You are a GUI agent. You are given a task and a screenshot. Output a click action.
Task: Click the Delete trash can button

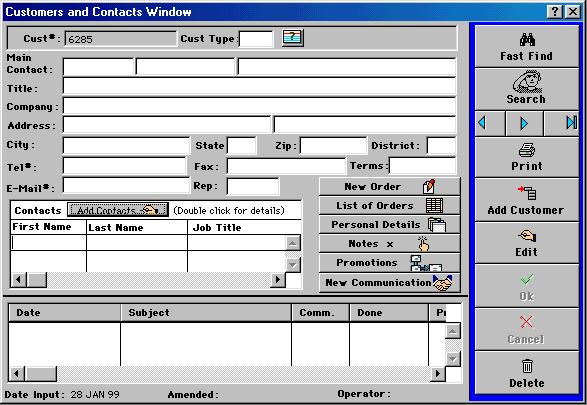click(x=527, y=373)
